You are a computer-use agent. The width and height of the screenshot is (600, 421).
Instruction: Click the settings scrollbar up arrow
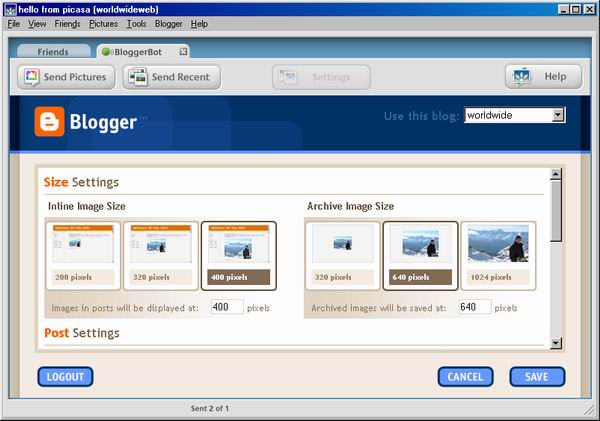(556, 174)
